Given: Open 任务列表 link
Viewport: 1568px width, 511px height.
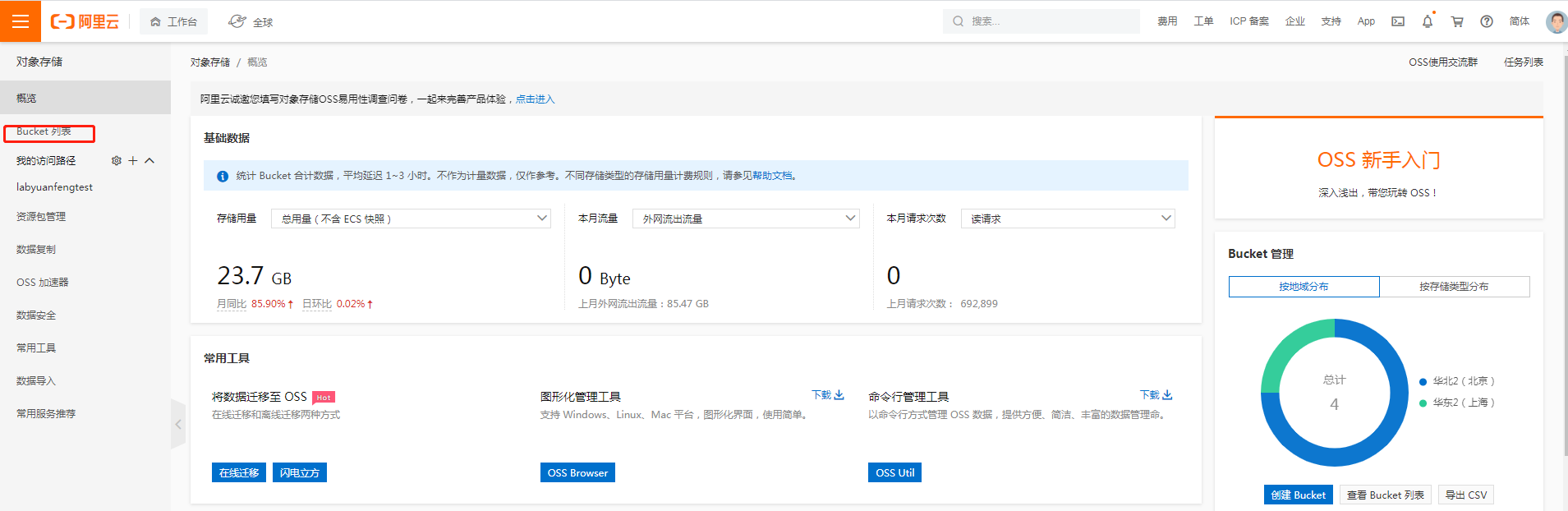Looking at the screenshot, I should pos(1524,62).
